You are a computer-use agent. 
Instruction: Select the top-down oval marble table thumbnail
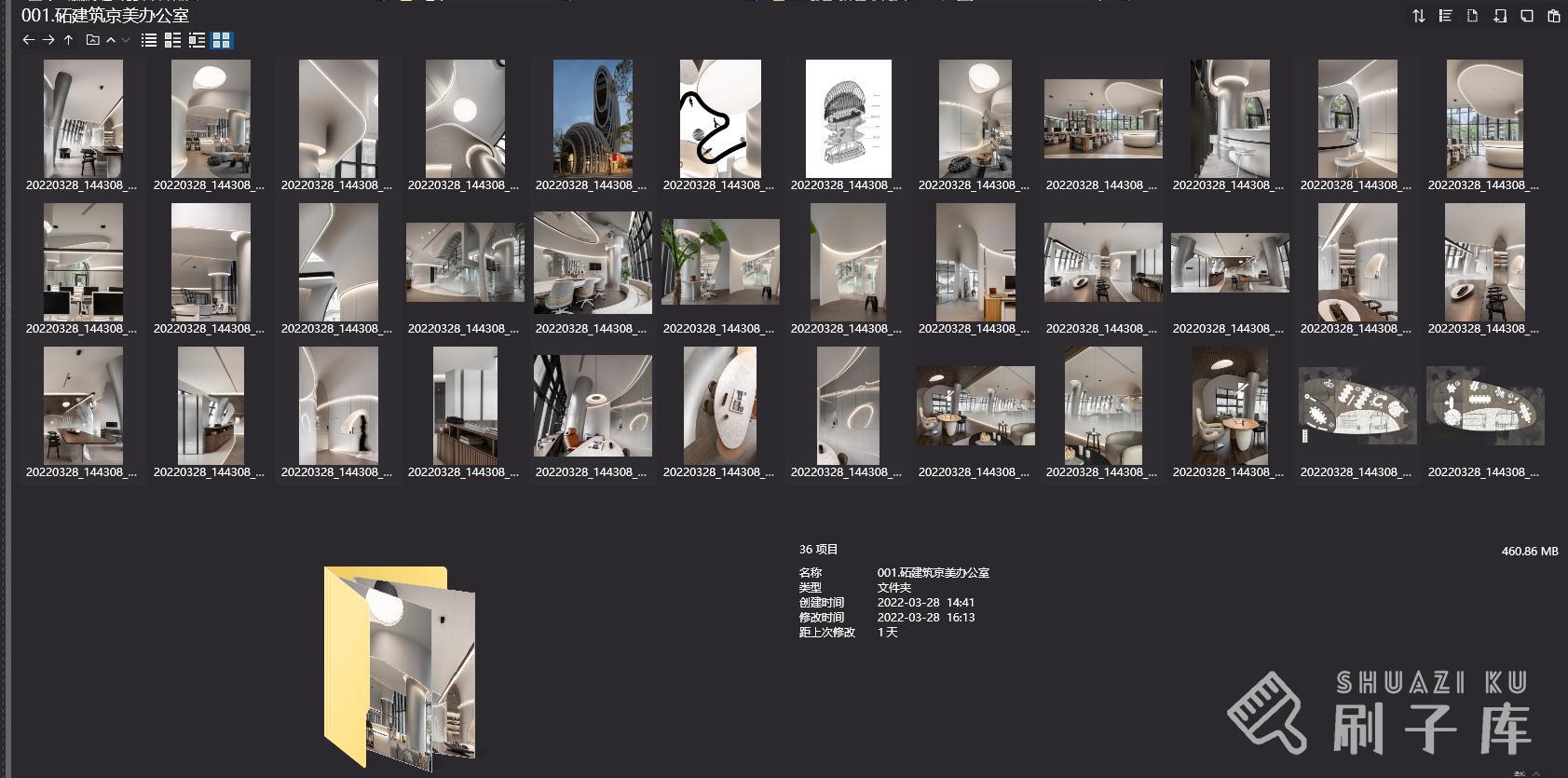click(720, 405)
